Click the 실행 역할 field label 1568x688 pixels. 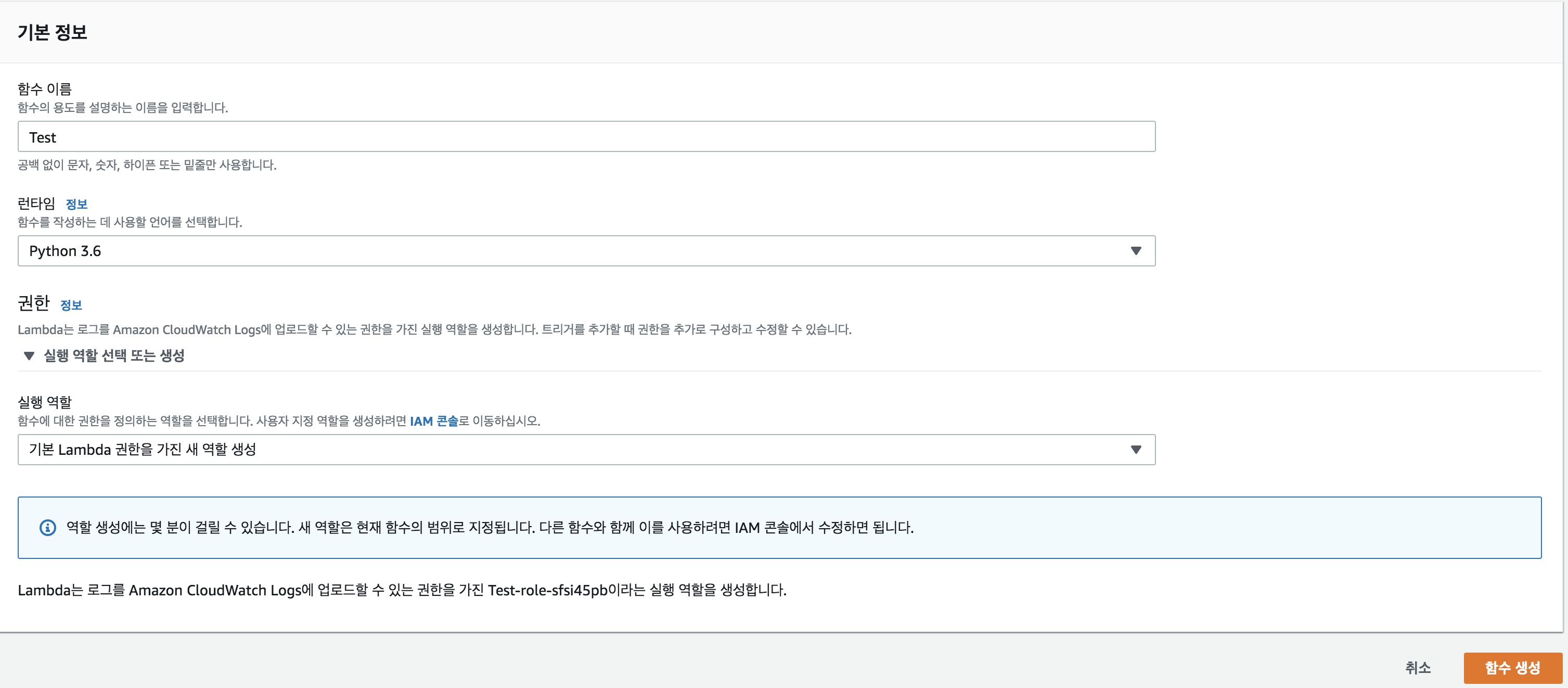(44, 402)
